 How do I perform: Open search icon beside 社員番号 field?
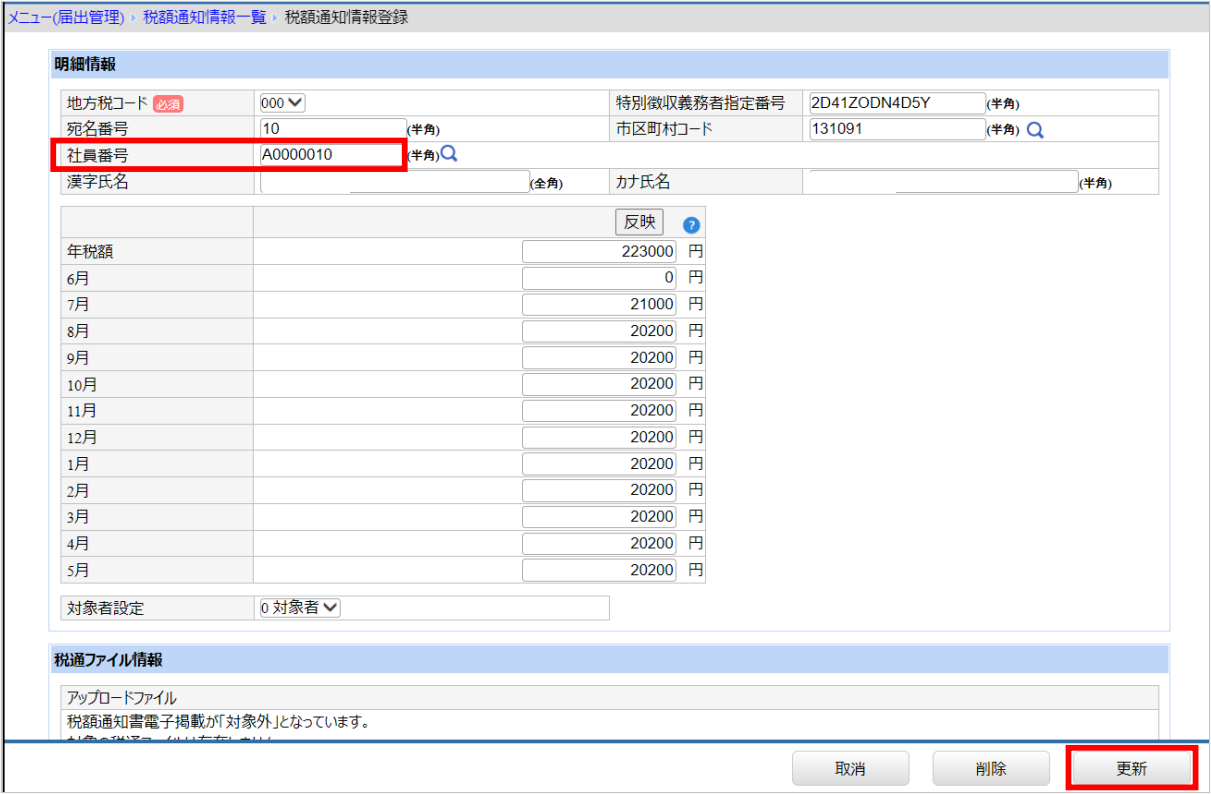point(449,154)
